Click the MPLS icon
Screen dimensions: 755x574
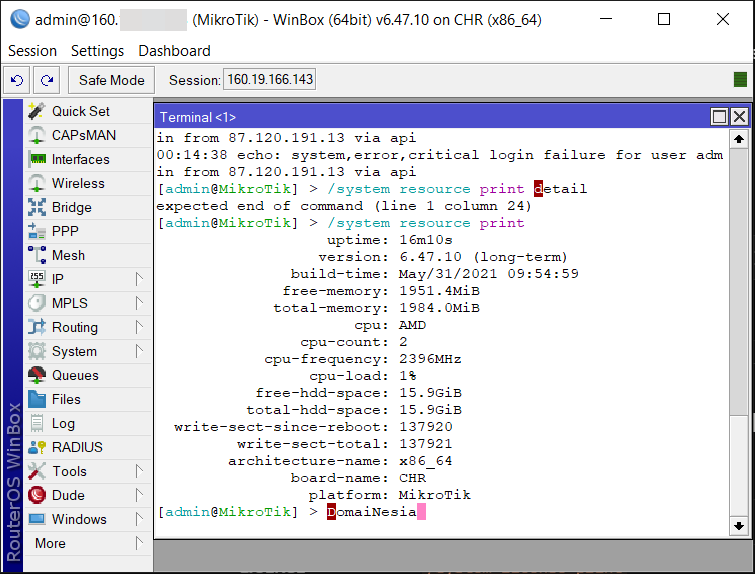37,303
